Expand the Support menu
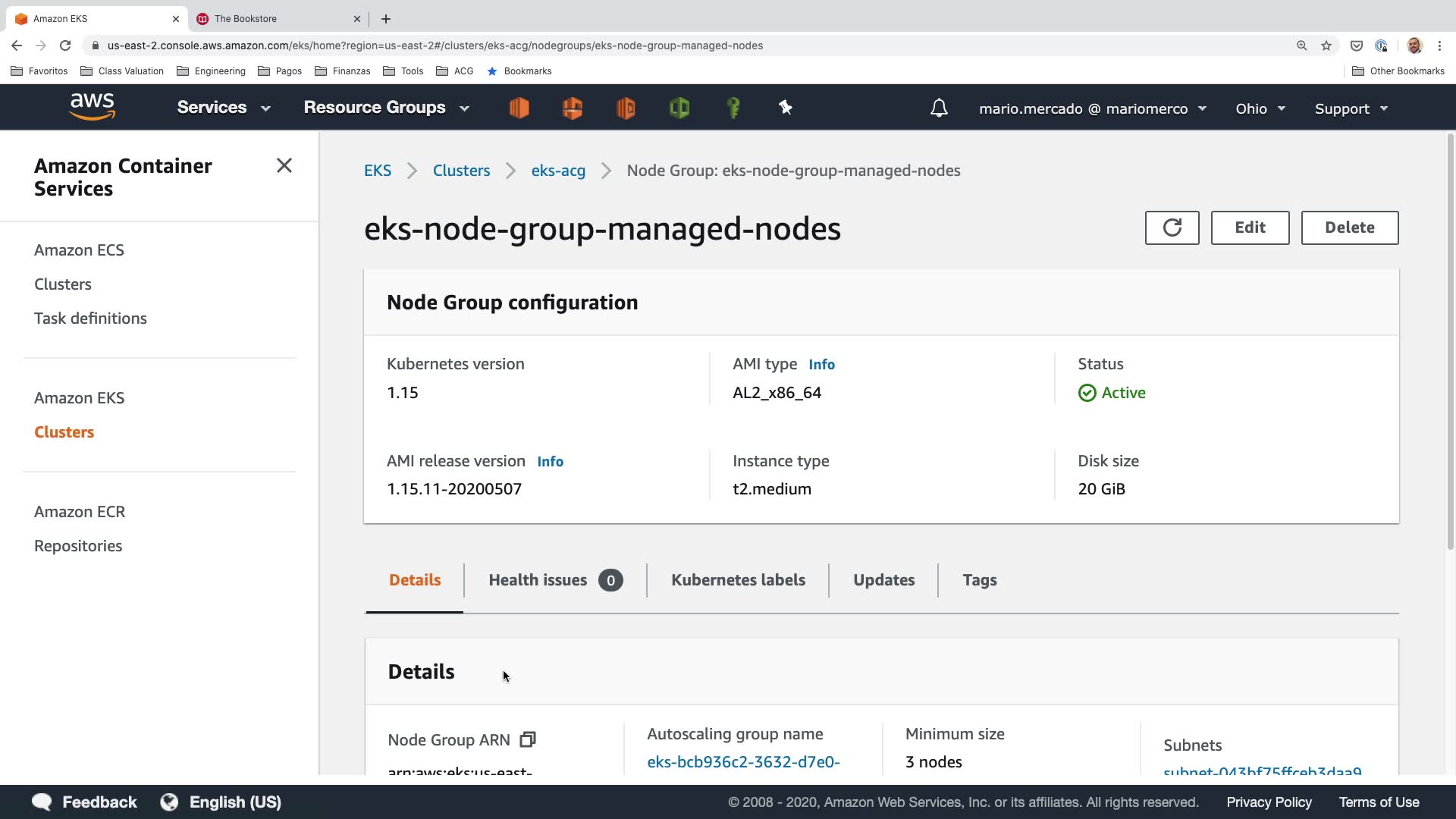The image size is (1456, 819). [x=1351, y=108]
